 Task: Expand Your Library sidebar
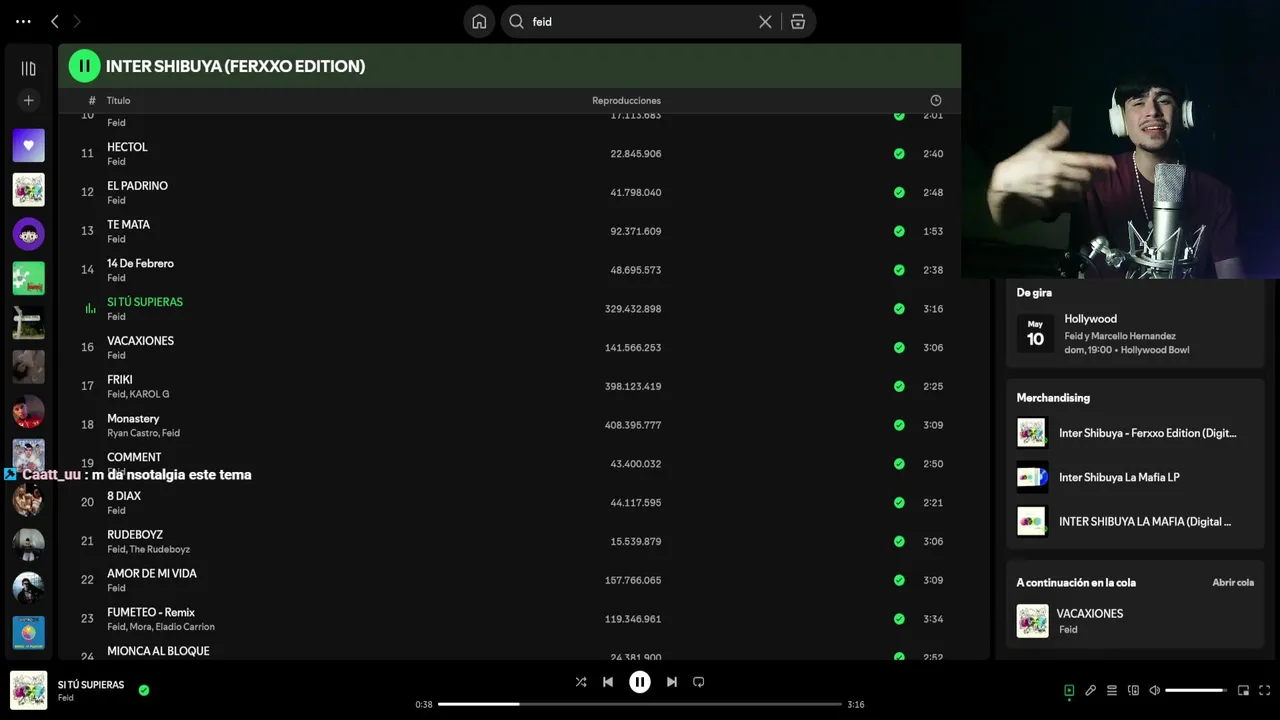click(28, 68)
